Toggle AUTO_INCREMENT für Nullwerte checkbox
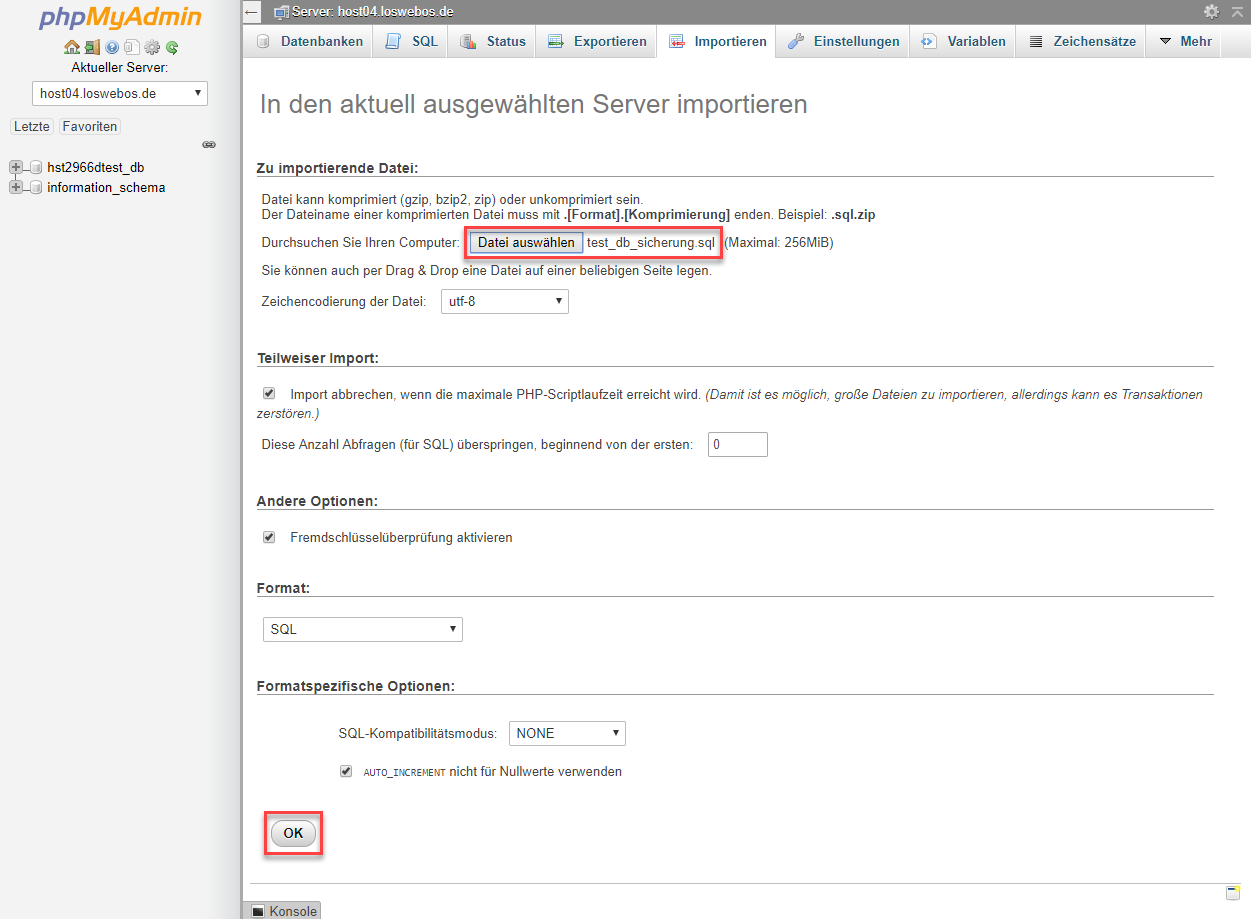Image resolution: width=1251 pixels, height=919 pixels. pyautogui.click(x=346, y=771)
